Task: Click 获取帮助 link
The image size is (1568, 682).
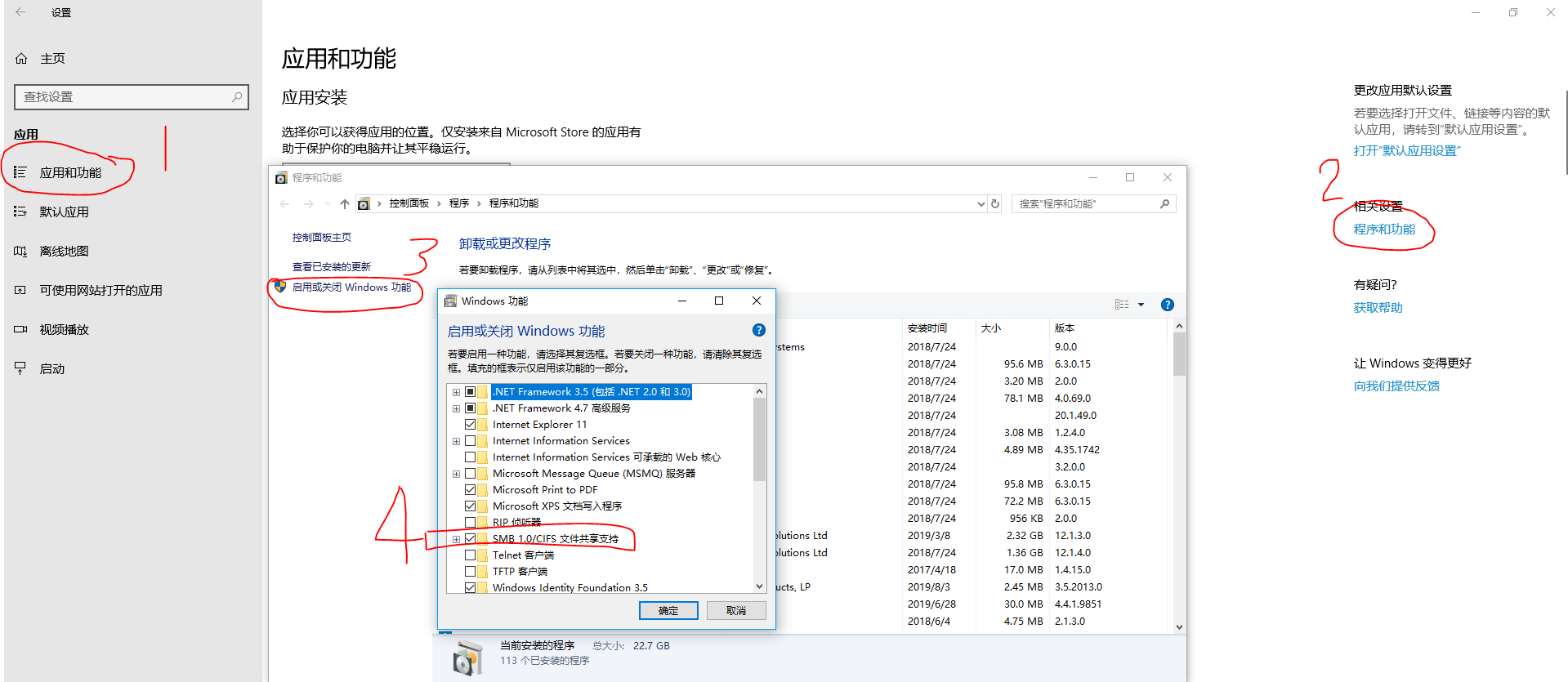Action: coord(1378,308)
